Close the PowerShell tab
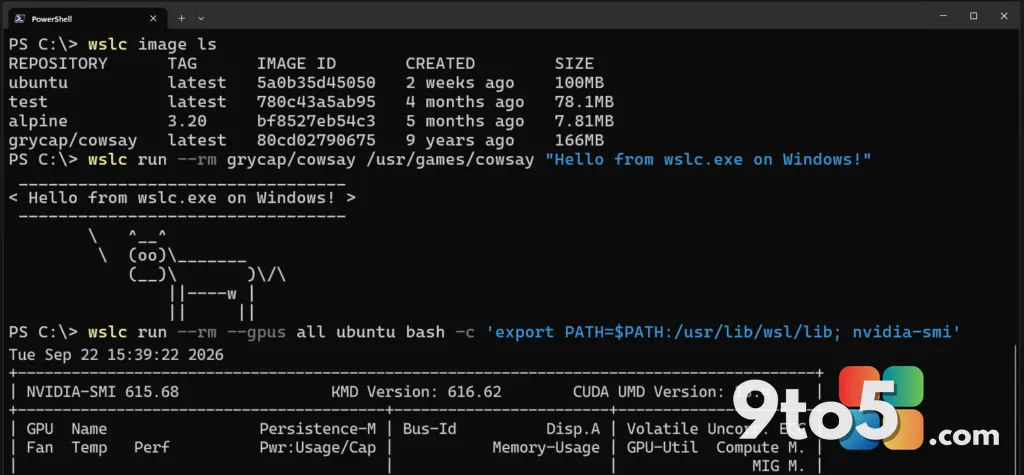 point(153,18)
